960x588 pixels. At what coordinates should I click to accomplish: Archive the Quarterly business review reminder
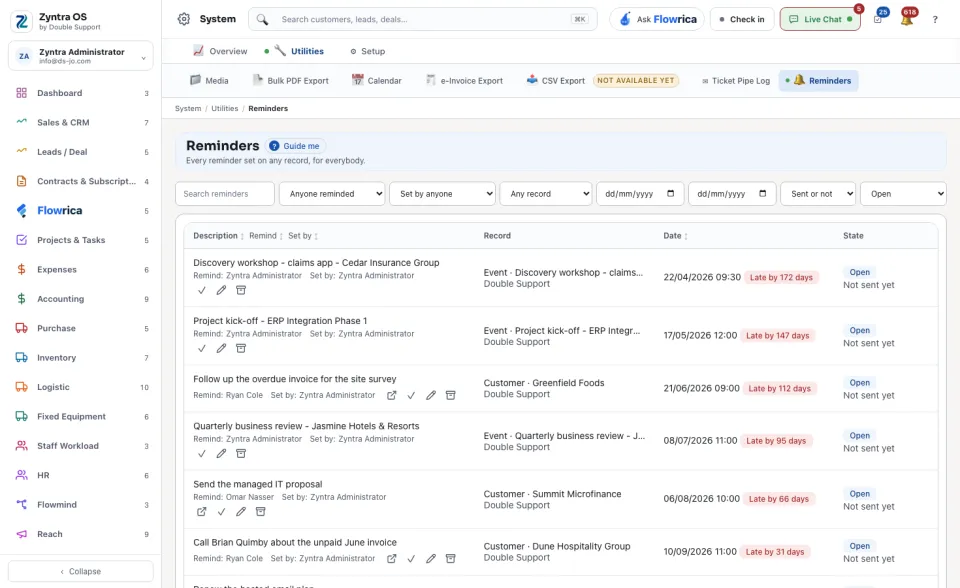point(241,454)
